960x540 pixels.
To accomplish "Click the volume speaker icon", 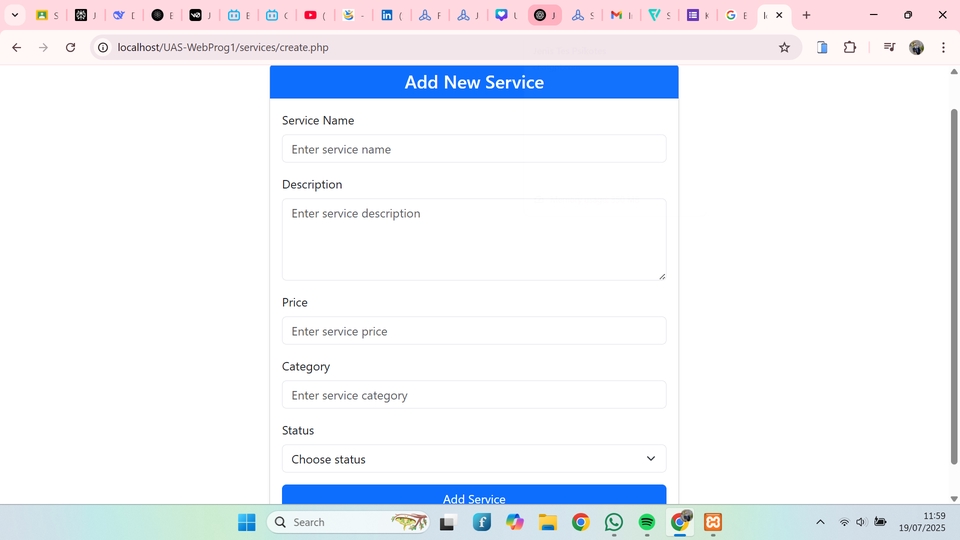I will point(861,522).
